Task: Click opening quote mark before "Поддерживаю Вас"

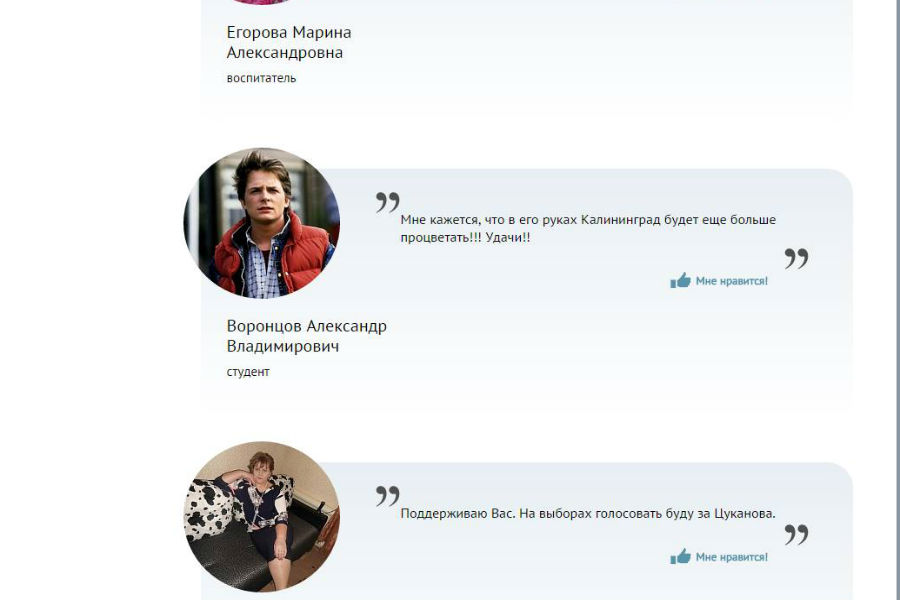Action: (x=387, y=496)
